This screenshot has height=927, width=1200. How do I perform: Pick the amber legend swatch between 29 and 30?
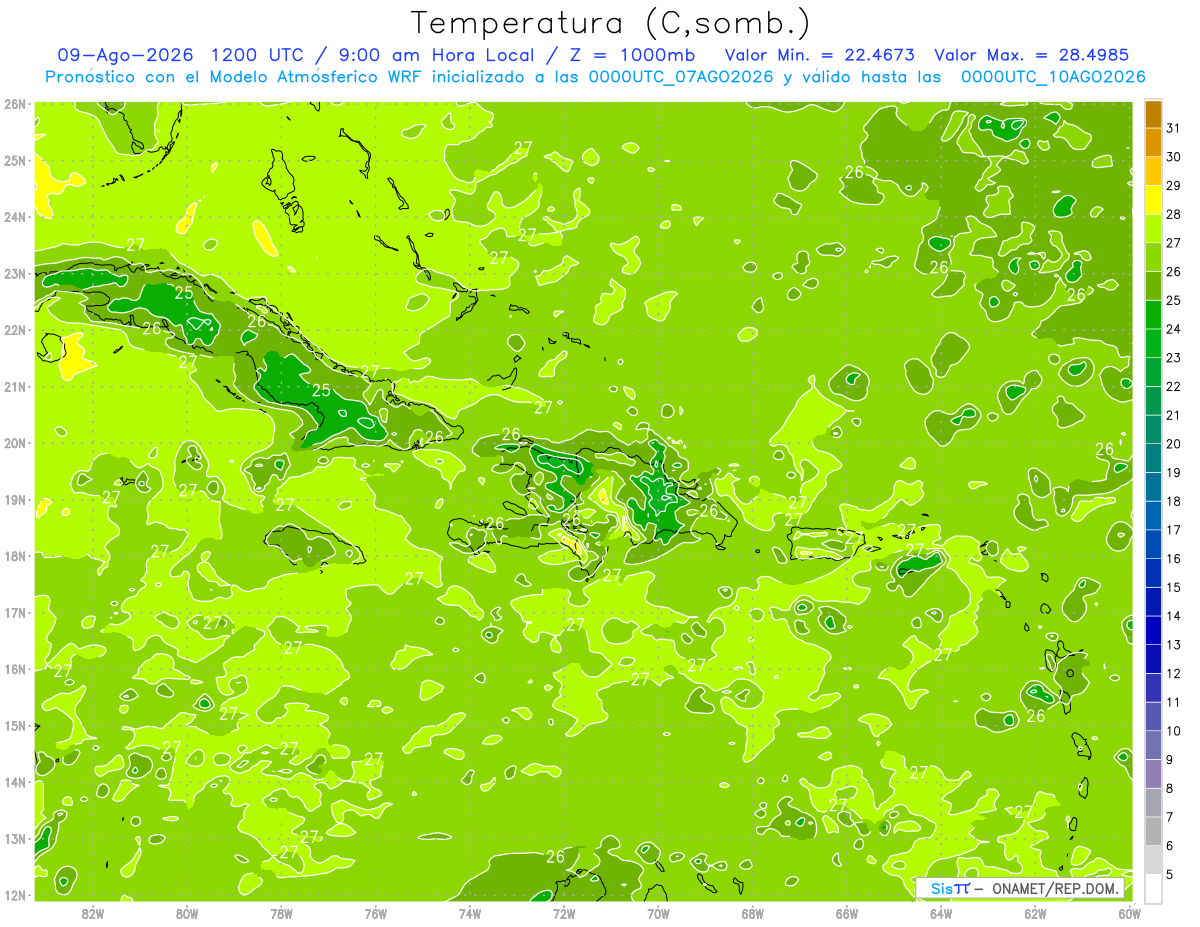click(x=1153, y=171)
